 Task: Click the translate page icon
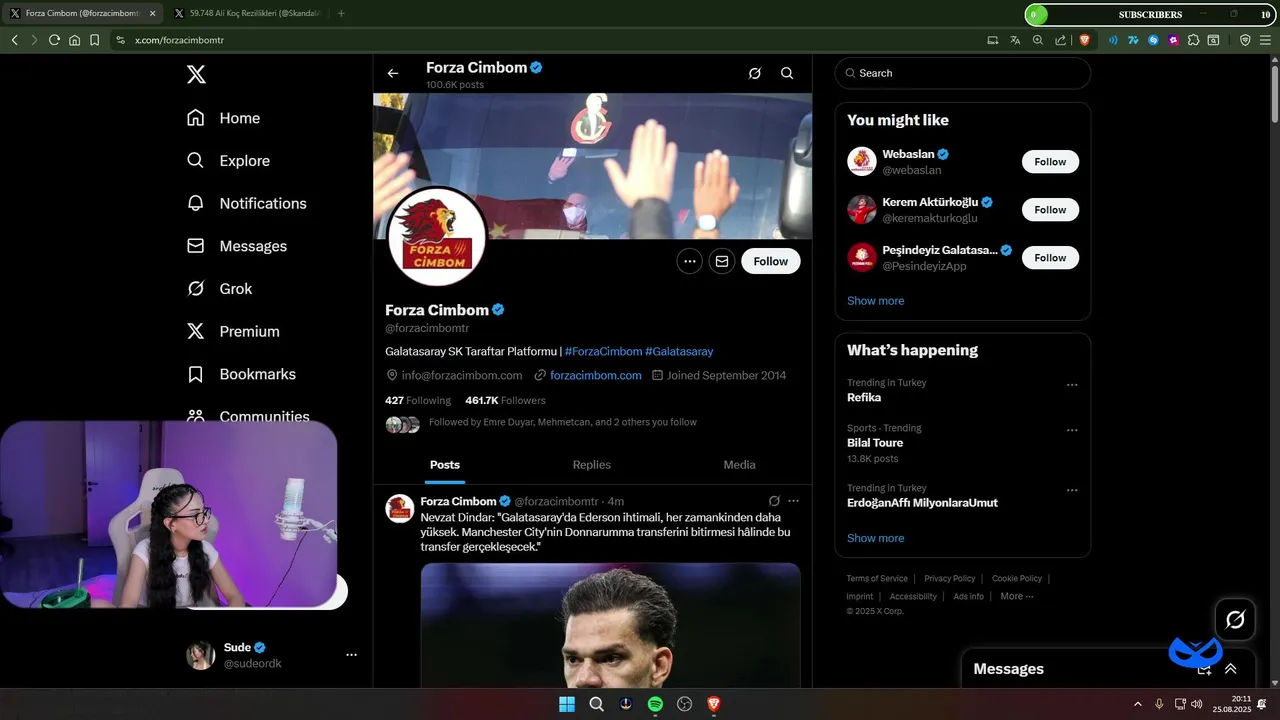[1015, 40]
